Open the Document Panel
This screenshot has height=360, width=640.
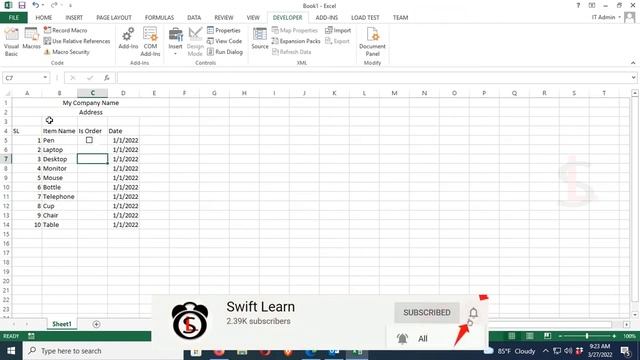(x=372, y=42)
